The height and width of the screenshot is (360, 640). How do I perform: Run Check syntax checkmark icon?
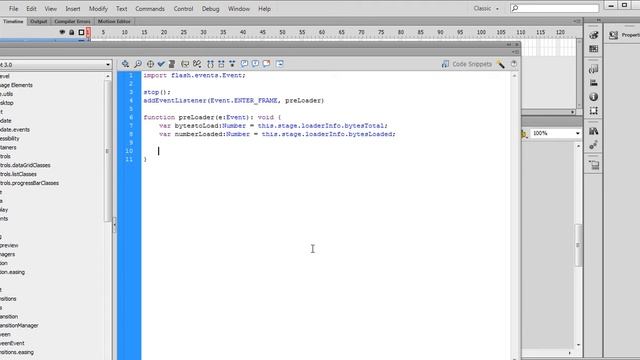(x=161, y=64)
